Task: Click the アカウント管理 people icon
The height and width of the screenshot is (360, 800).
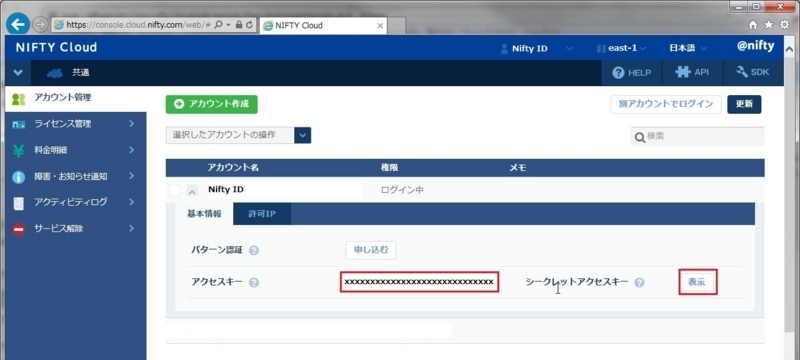Action: tap(18, 99)
